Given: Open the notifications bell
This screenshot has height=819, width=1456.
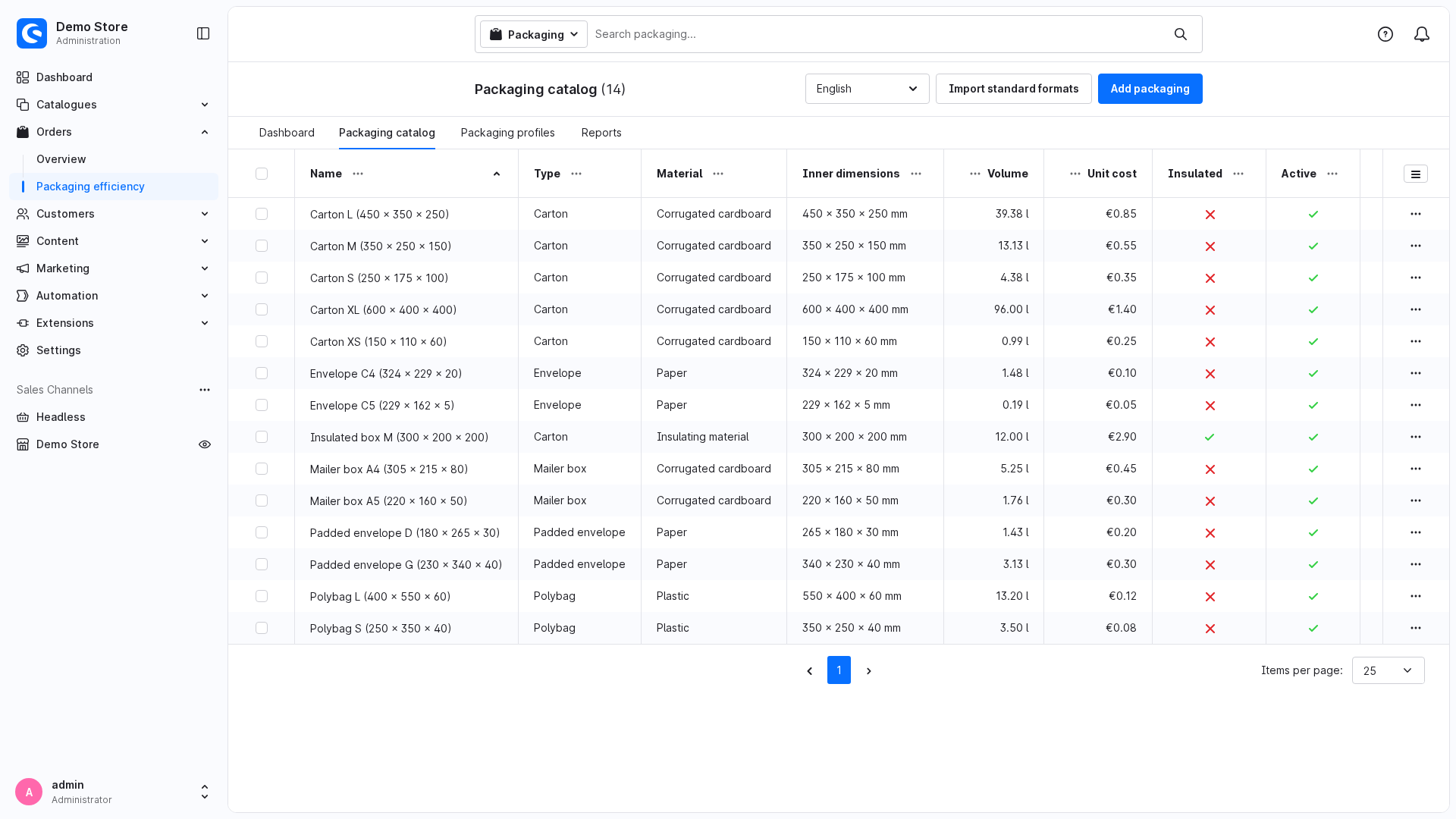Looking at the screenshot, I should 1422,34.
